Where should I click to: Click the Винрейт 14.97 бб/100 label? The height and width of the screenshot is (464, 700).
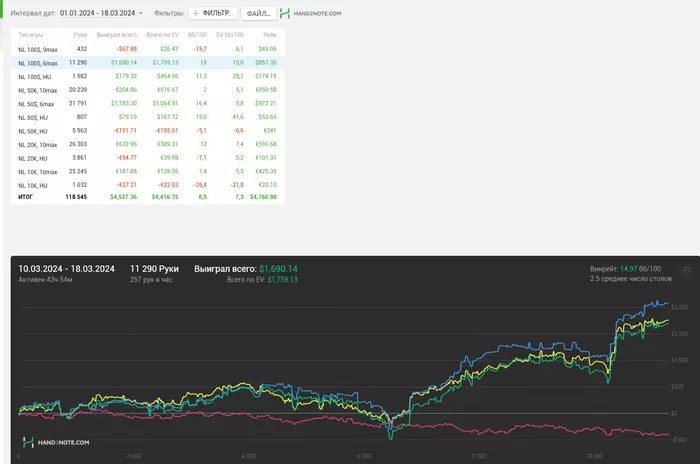[x=625, y=269]
